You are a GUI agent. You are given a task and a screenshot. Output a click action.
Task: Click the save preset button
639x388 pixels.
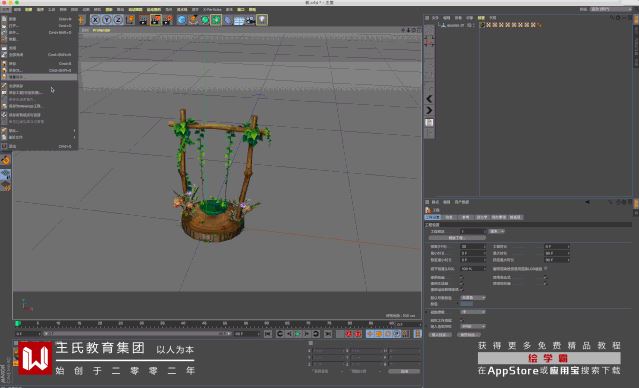click(x=469, y=335)
